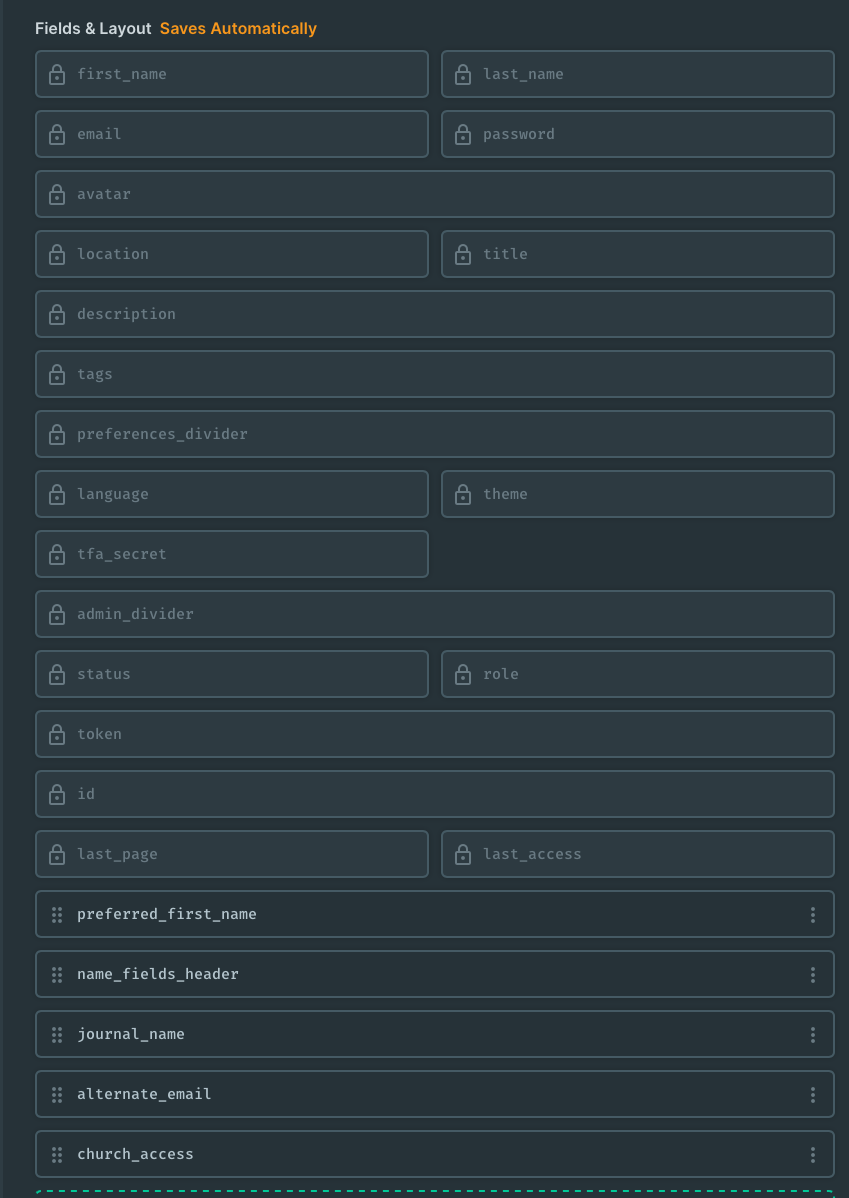Click the Saves Automatically label

pyautogui.click(x=238, y=28)
